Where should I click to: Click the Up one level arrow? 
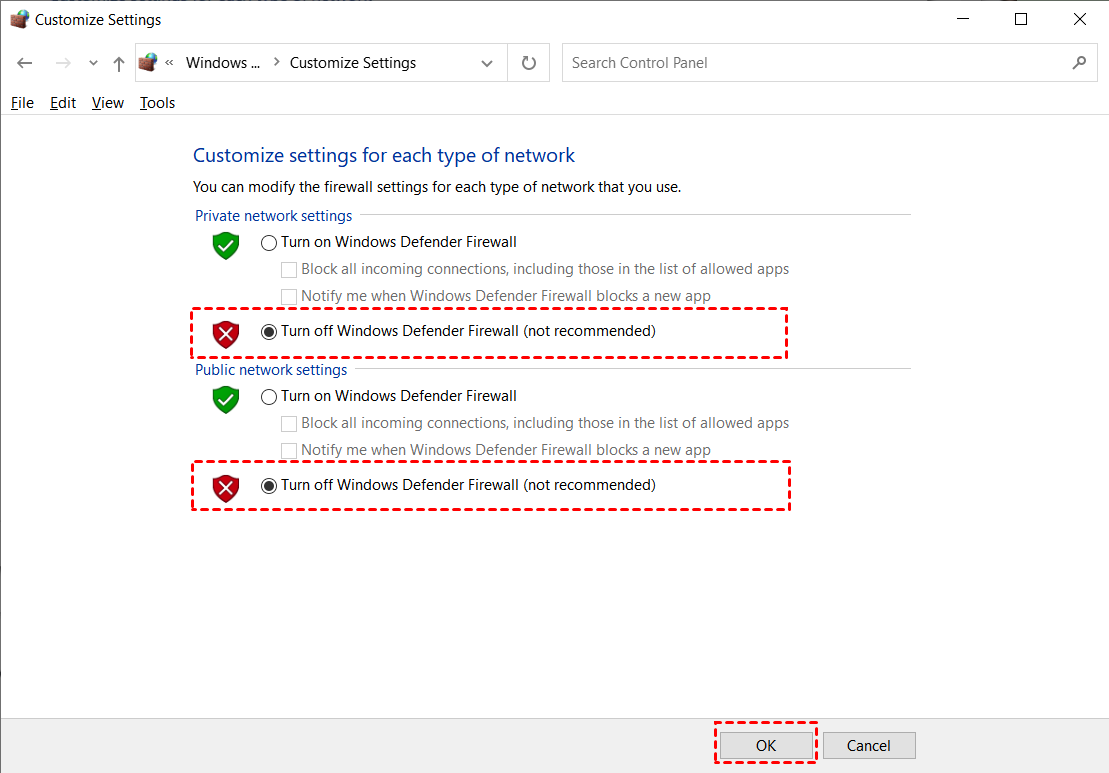pos(119,63)
